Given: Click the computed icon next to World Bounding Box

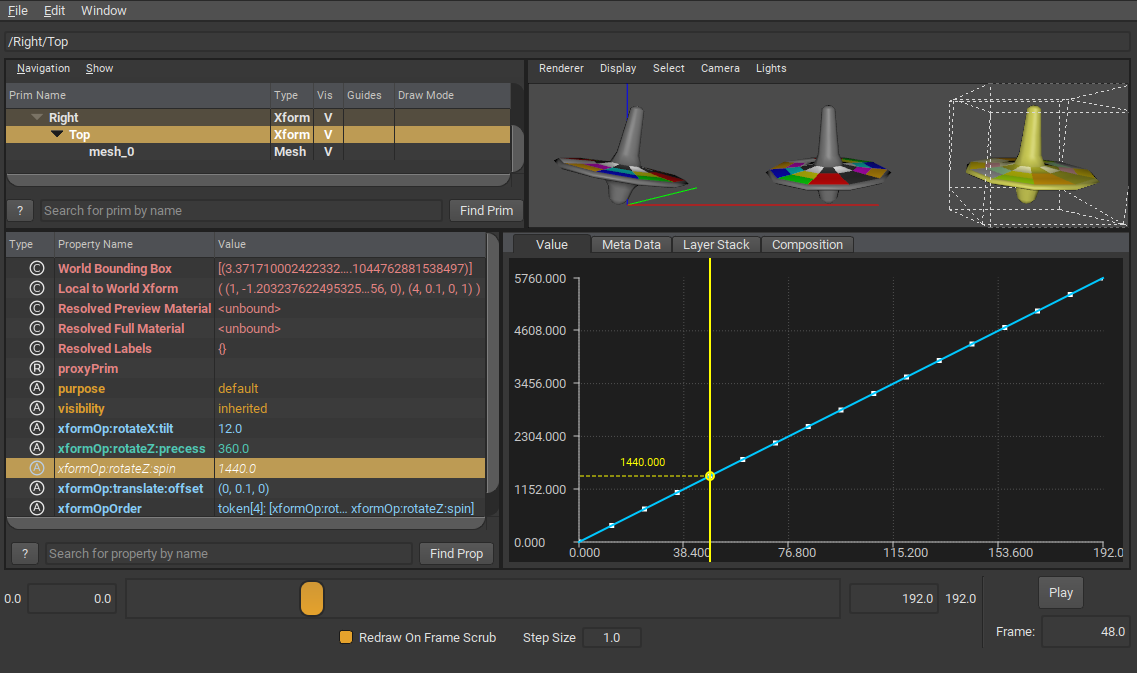Looking at the screenshot, I should click(37, 268).
